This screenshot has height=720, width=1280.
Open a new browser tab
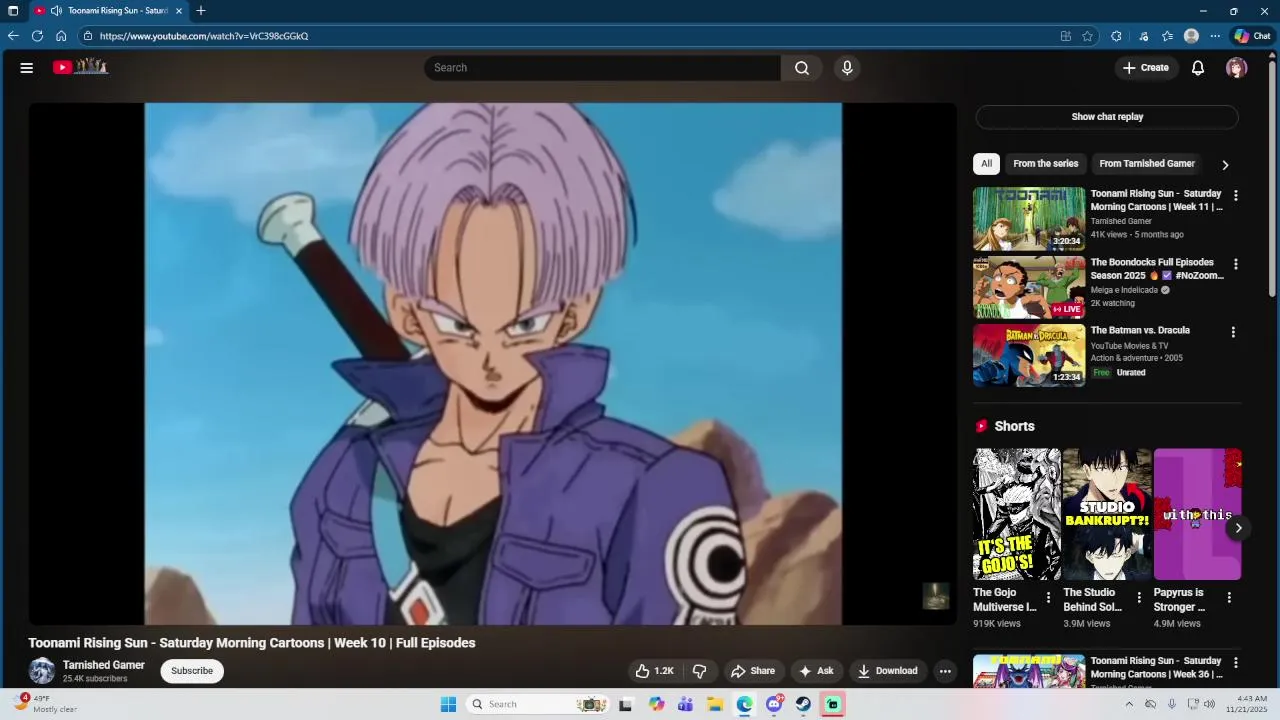click(x=201, y=11)
